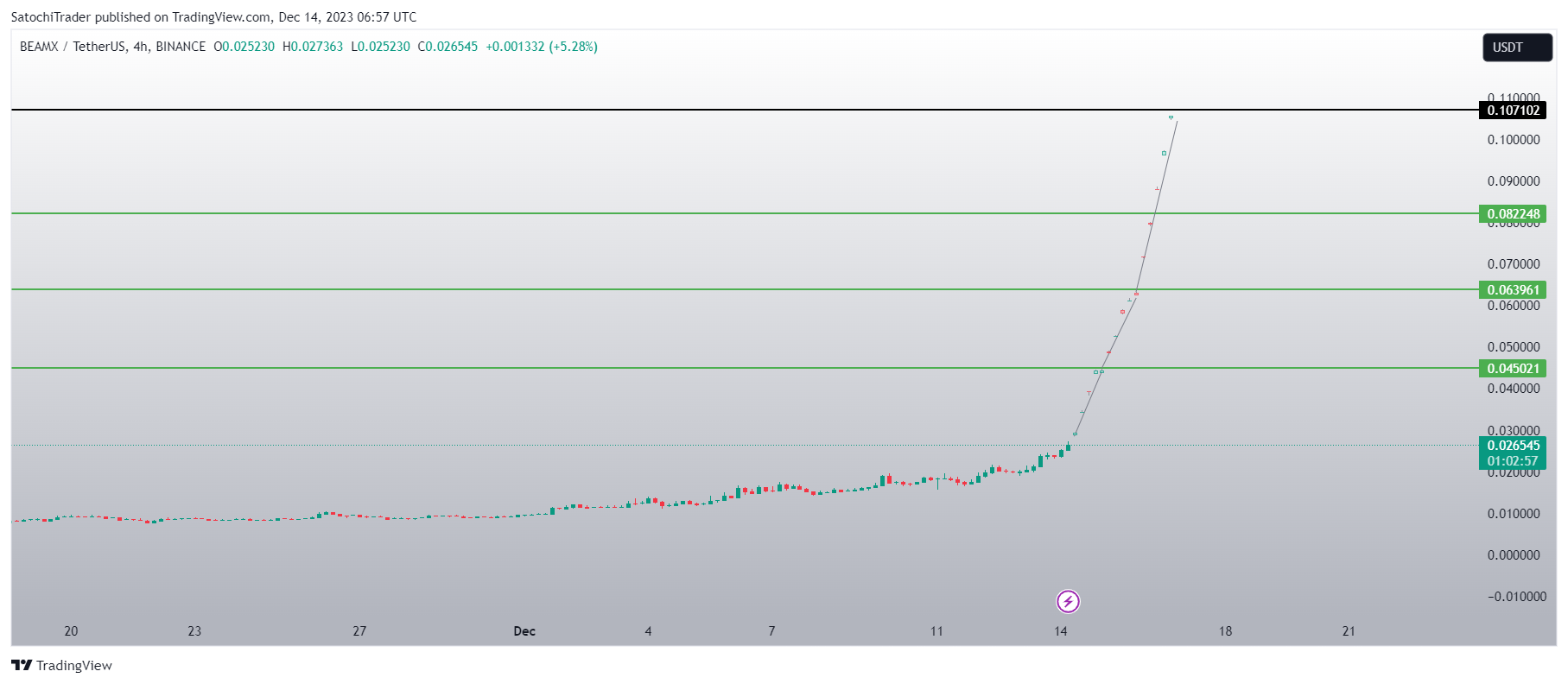Click the 27 date on time axis
Screen dimensions: 1568x684
359,631
